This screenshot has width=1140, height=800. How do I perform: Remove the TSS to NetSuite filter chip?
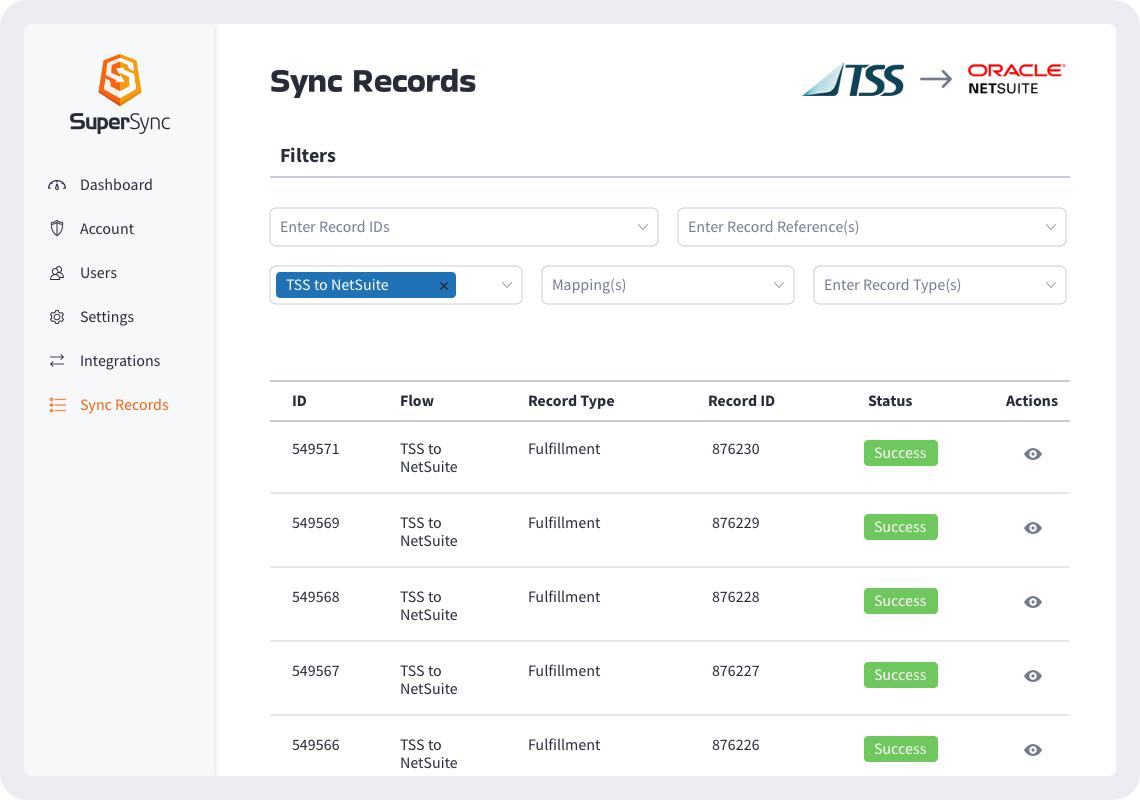pyautogui.click(x=443, y=285)
